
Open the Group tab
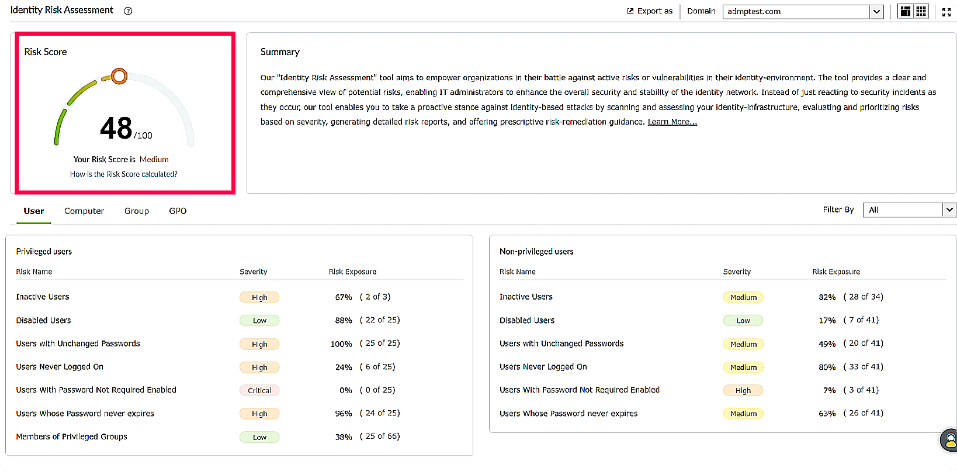(x=137, y=211)
